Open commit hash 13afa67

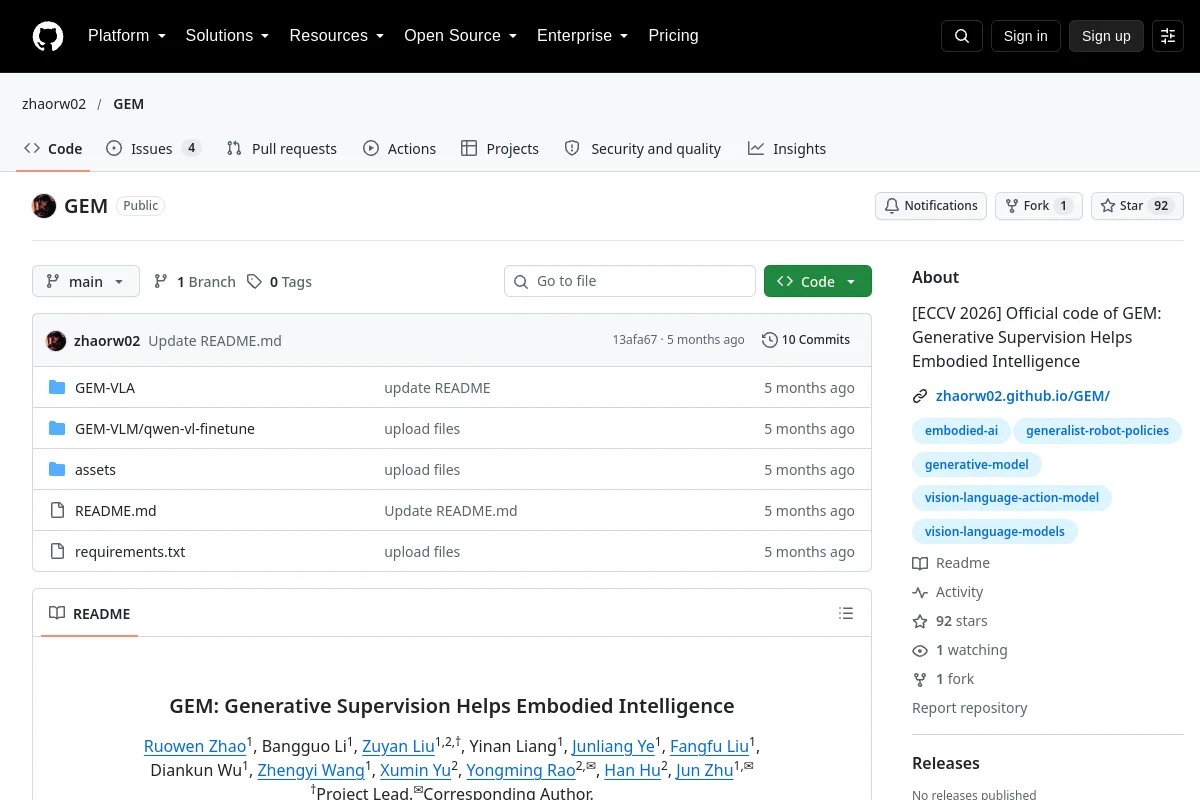[635, 340]
